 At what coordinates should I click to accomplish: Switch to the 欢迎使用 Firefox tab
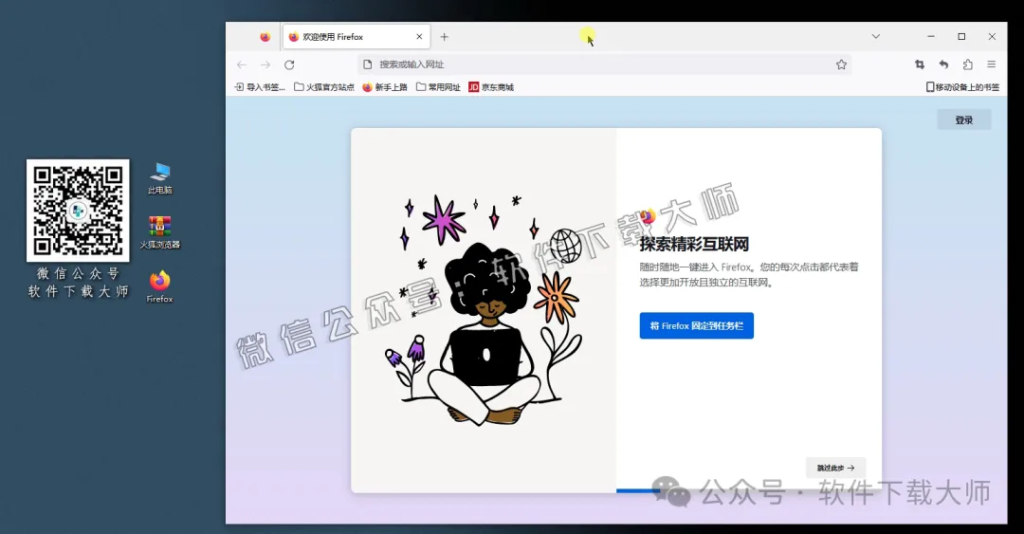click(x=357, y=37)
